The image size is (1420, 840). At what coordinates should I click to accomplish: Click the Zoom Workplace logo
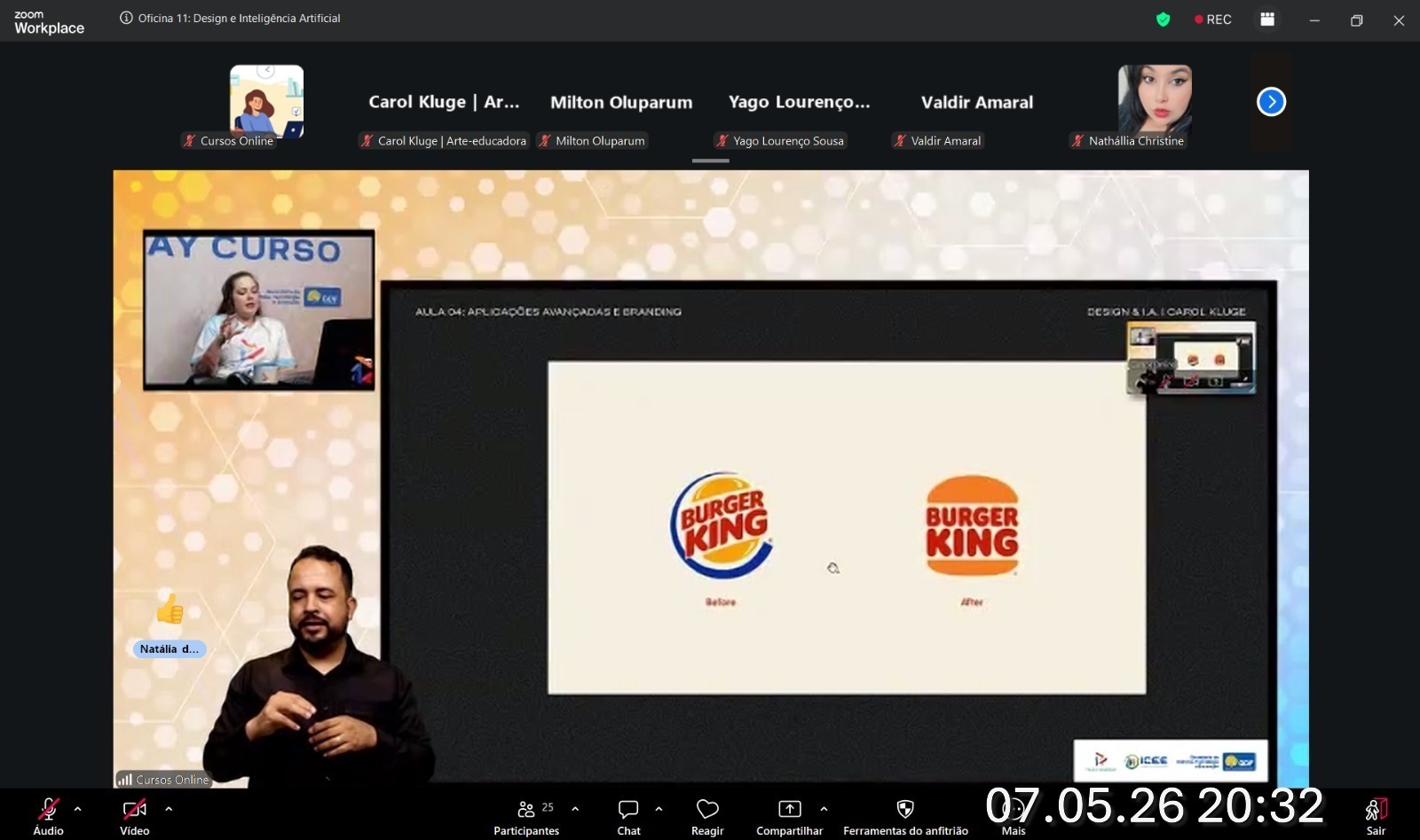click(x=49, y=22)
